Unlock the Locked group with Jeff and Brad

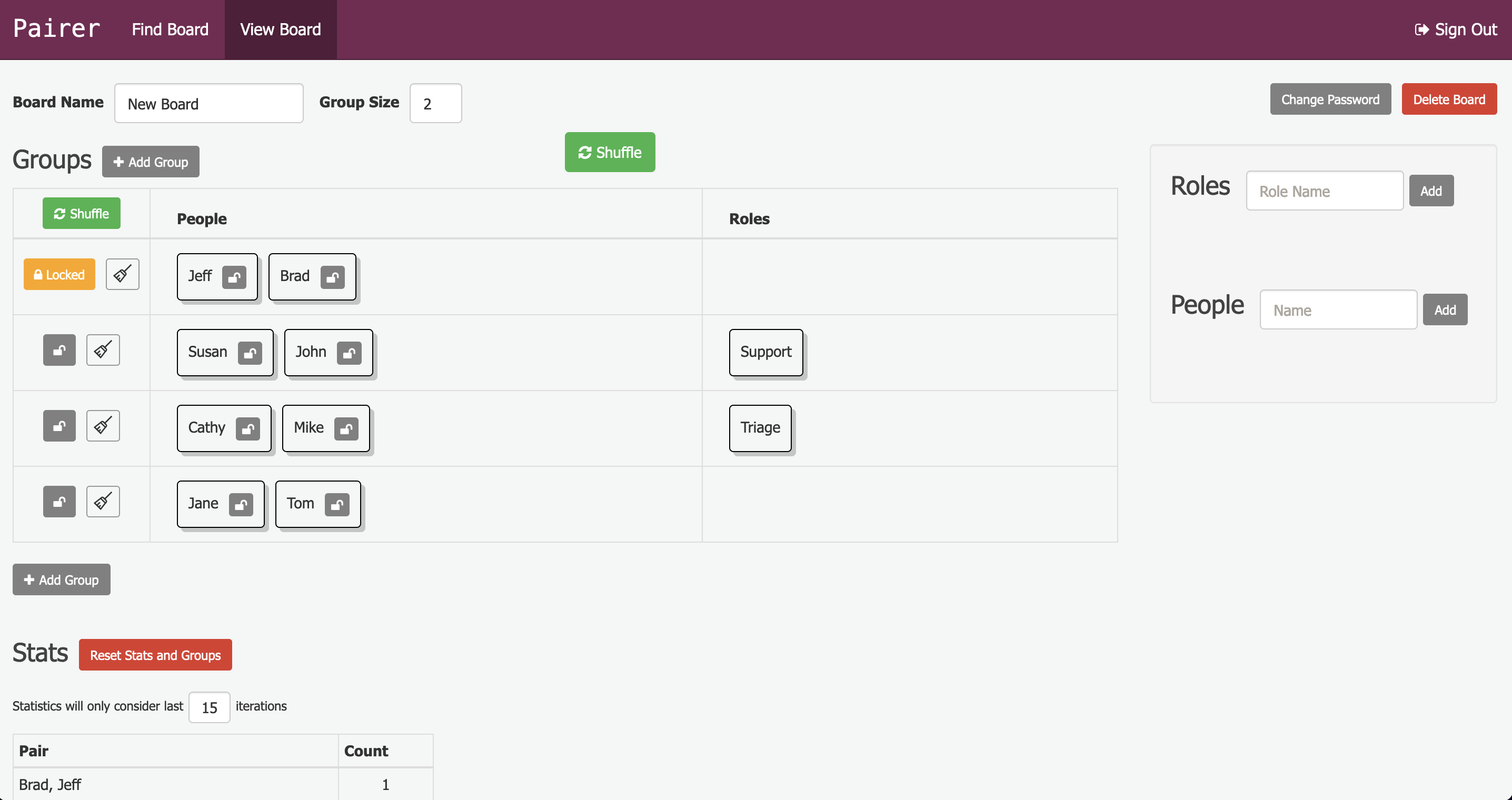click(x=59, y=274)
